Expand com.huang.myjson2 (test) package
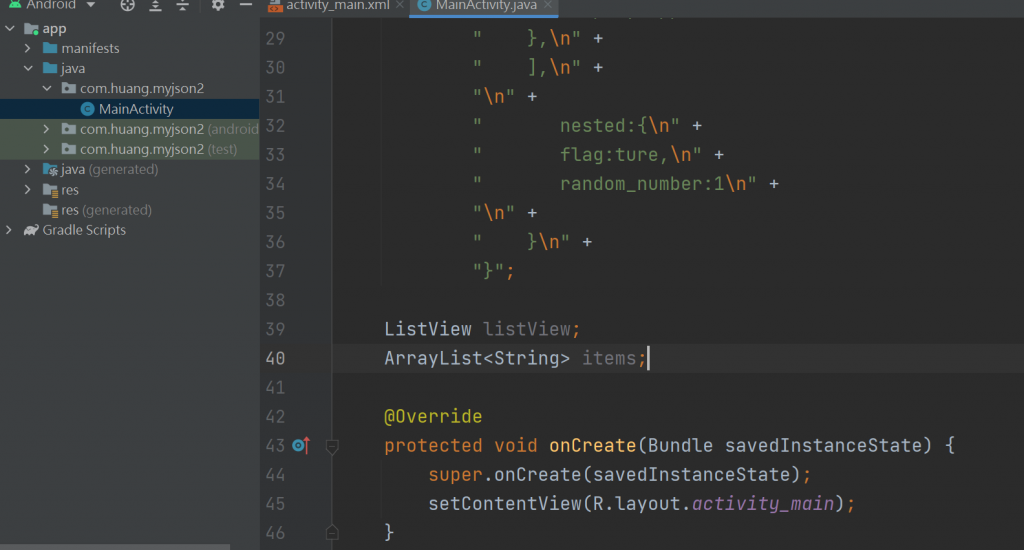Image resolution: width=1024 pixels, height=550 pixels. coord(46,149)
